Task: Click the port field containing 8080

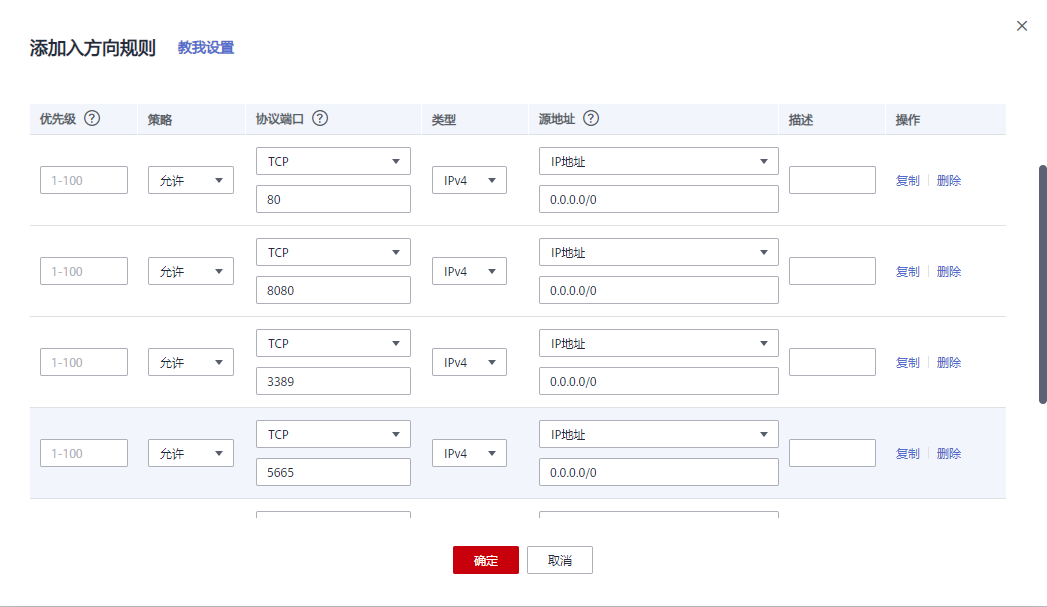Action: tap(333, 290)
